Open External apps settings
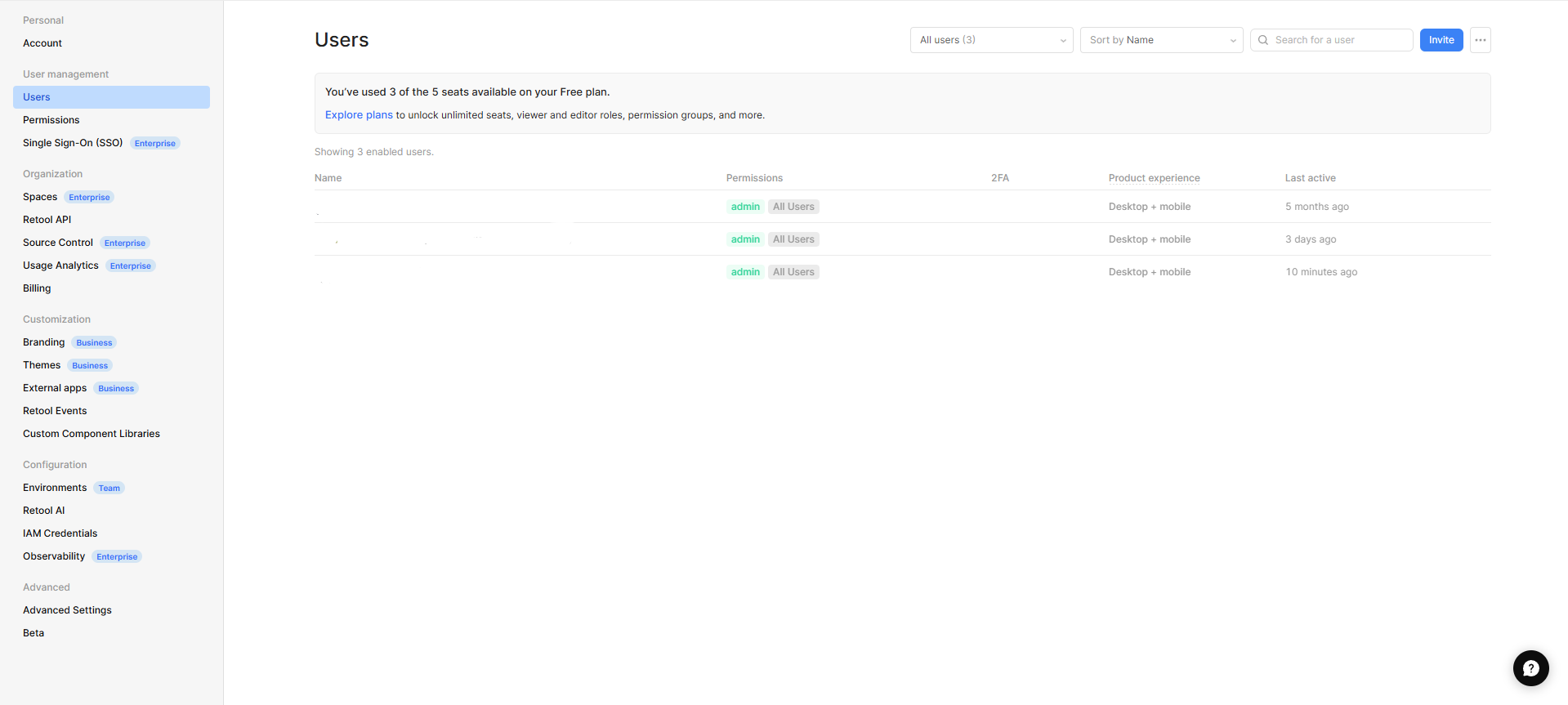Screen dimensions: 1568x705 click(x=55, y=388)
